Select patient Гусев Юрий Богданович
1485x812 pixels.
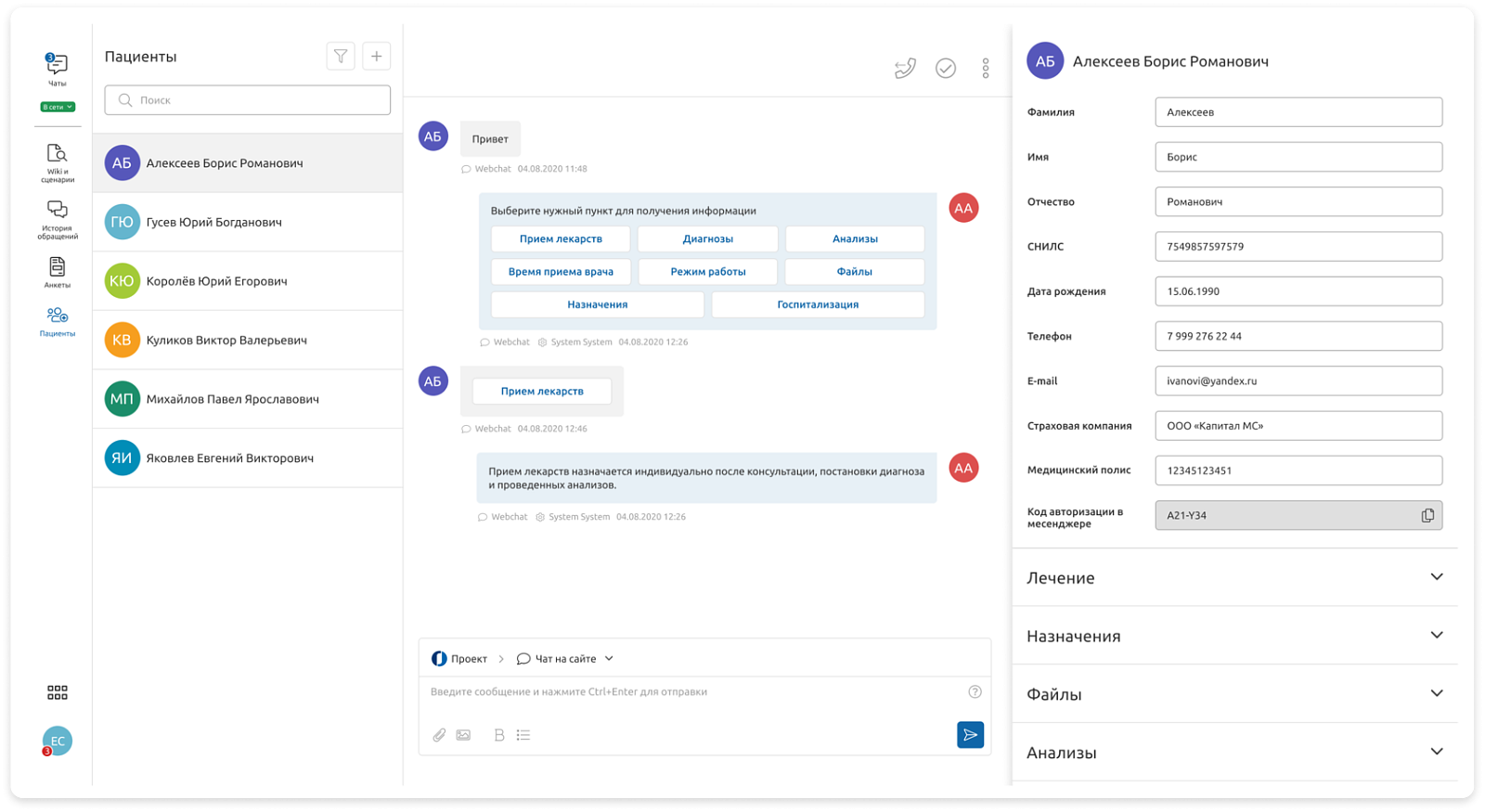(x=248, y=222)
